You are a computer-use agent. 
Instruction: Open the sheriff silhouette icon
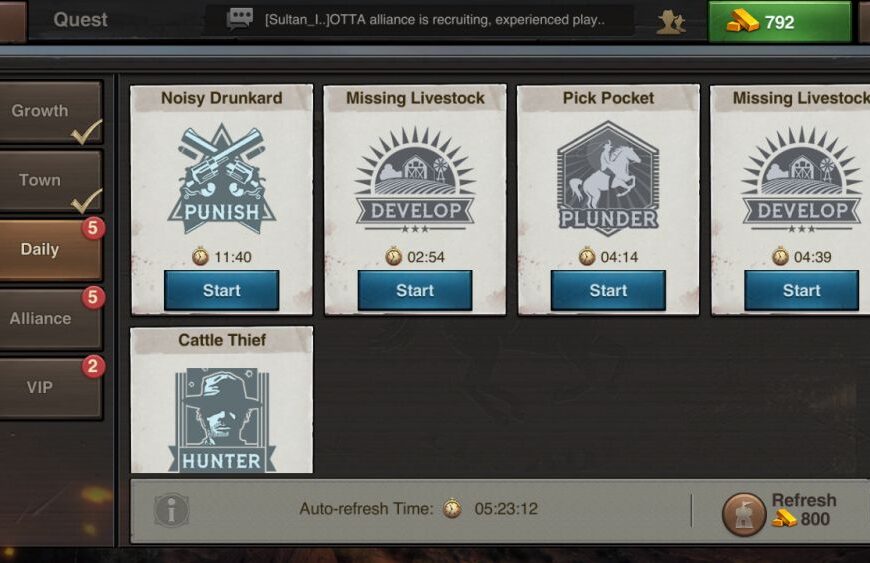click(671, 22)
